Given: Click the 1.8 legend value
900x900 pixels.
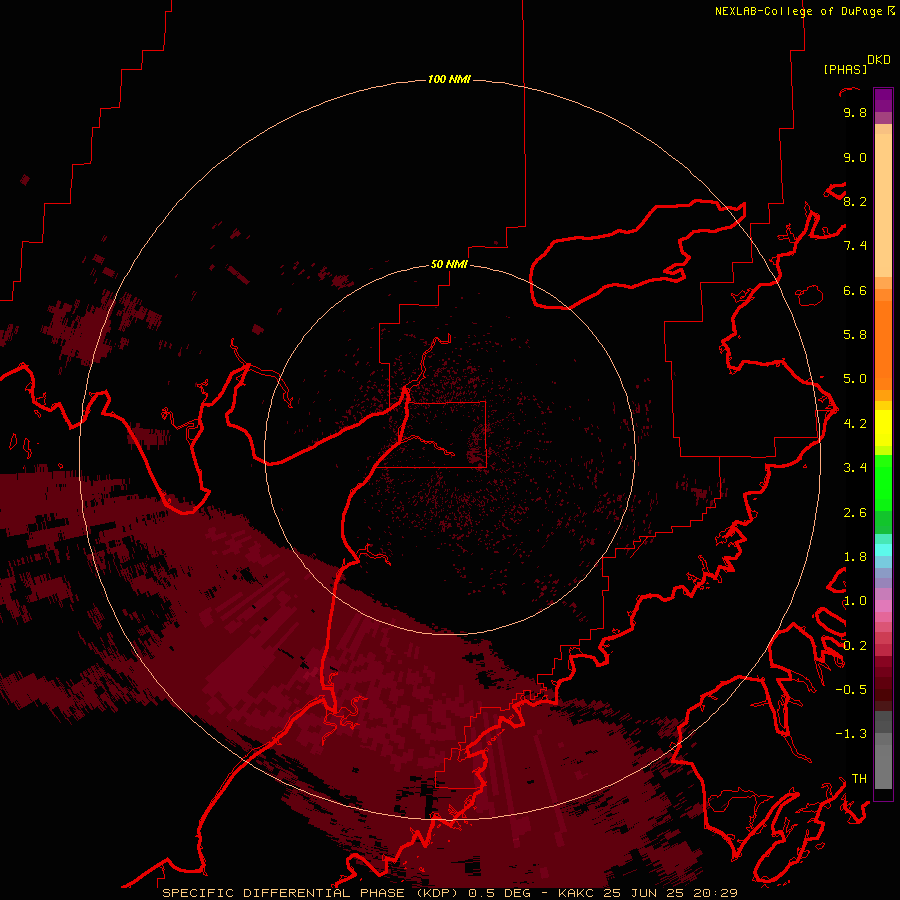Looking at the screenshot, I should 855,557.
